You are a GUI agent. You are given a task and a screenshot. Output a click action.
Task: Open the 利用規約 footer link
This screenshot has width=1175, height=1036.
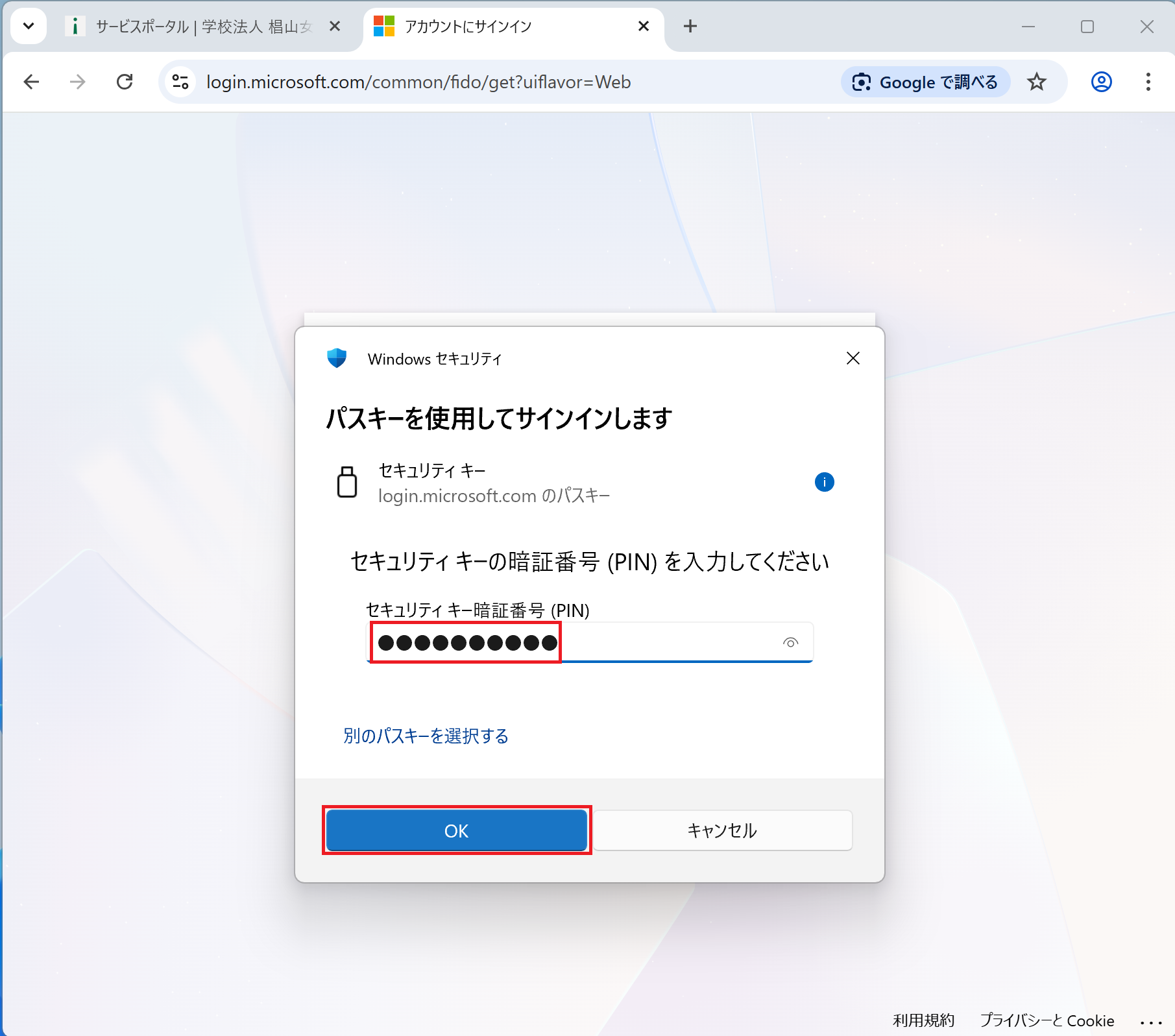pyautogui.click(x=923, y=1020)
